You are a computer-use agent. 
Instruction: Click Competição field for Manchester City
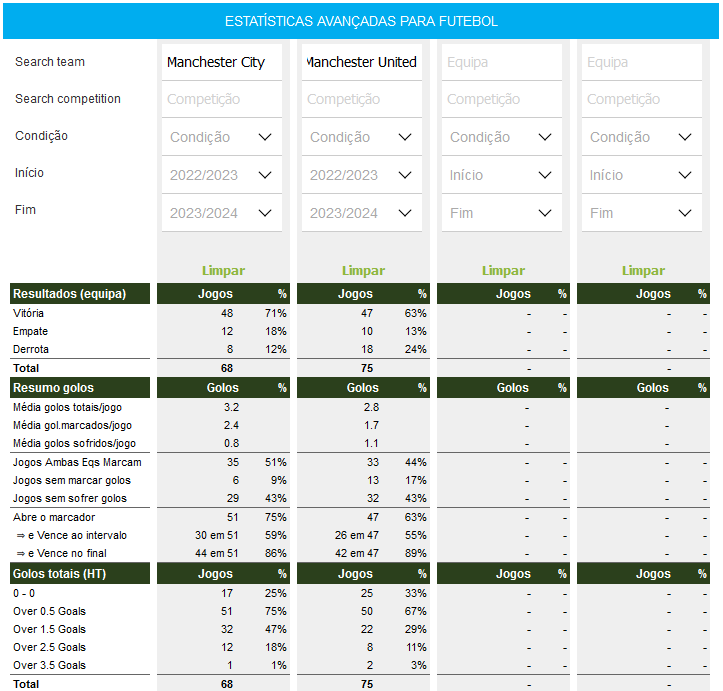tap(222, 99)
